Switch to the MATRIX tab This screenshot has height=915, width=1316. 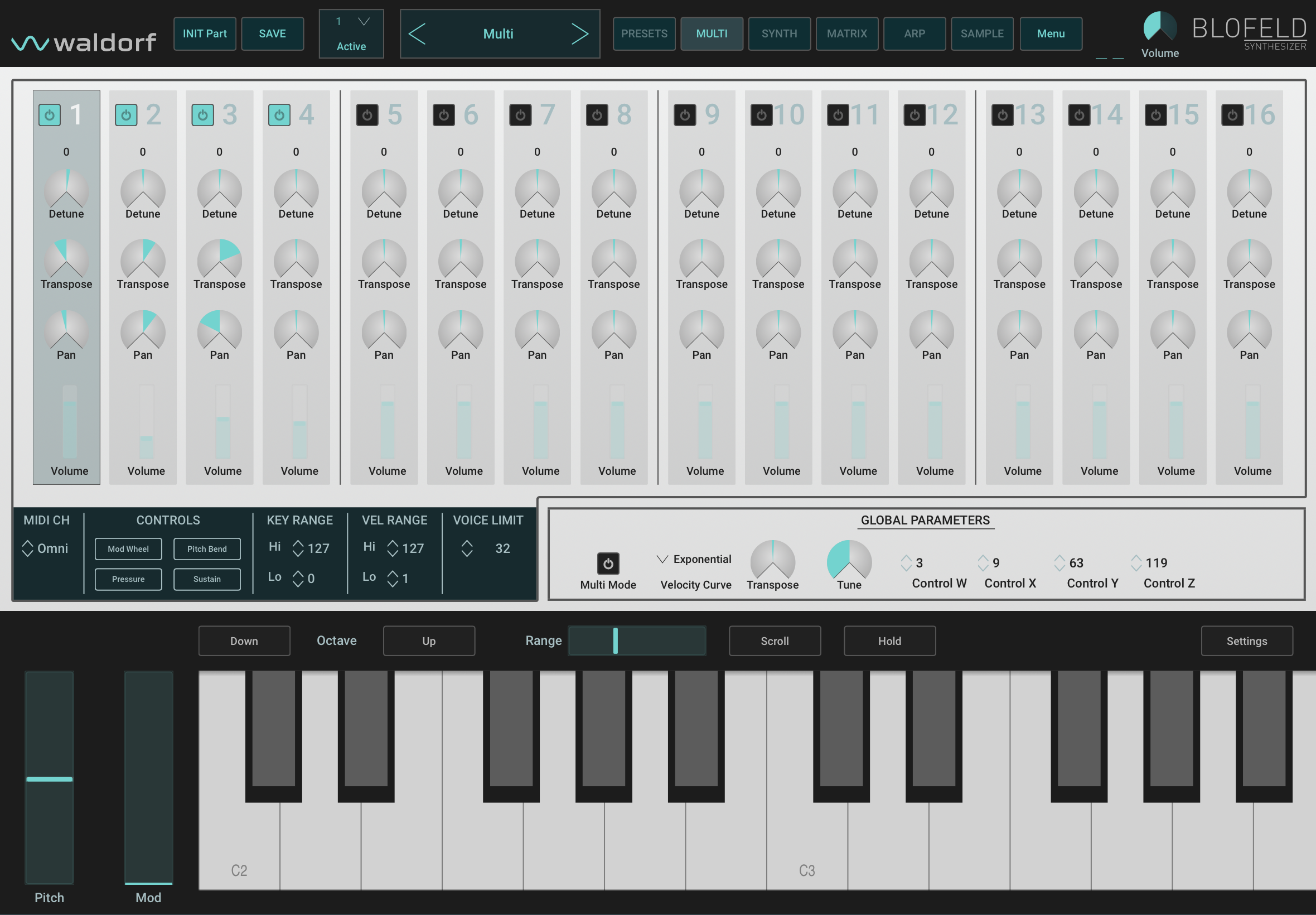point(846,34)
